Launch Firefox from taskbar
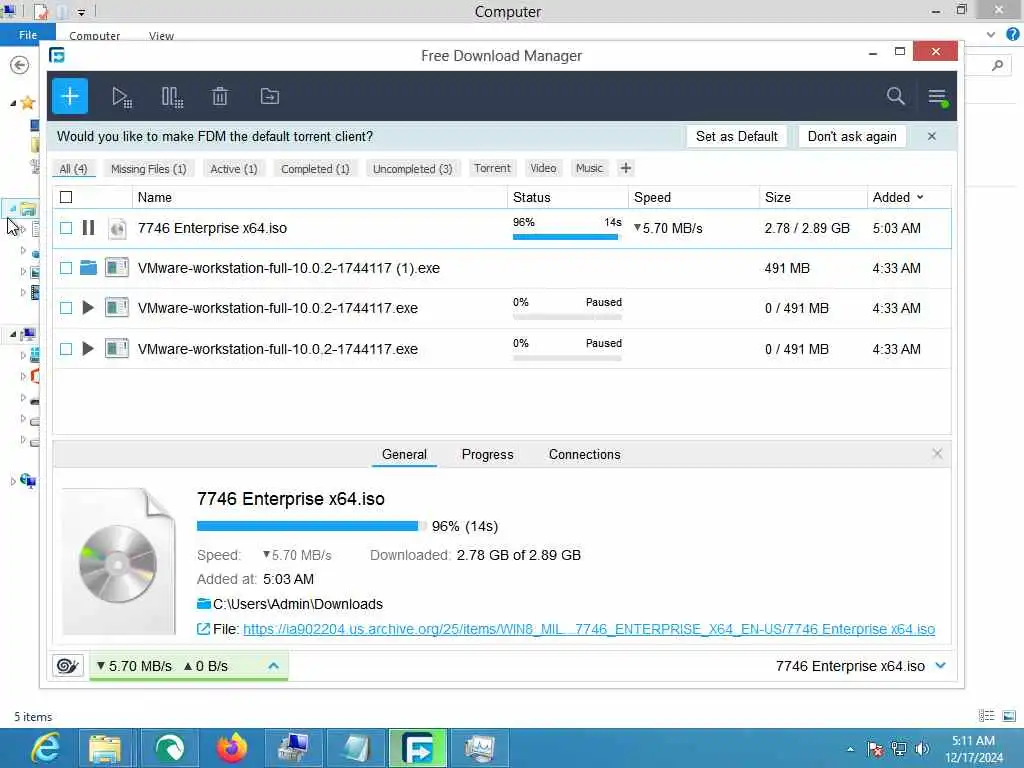The height and width of the screenshot is (768, 1024). (x=232, y=748)
